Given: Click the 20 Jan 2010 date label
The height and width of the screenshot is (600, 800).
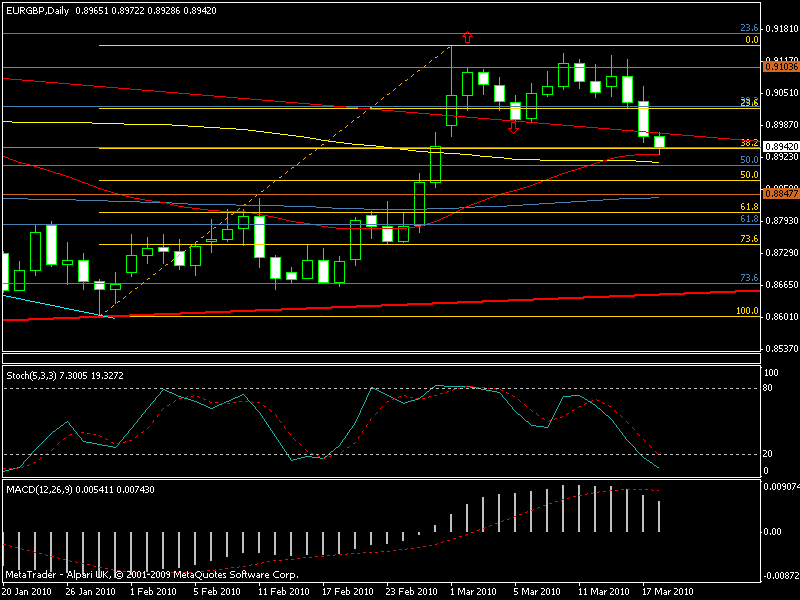Looking at the screenshot, I should click(x=30, y=591).
